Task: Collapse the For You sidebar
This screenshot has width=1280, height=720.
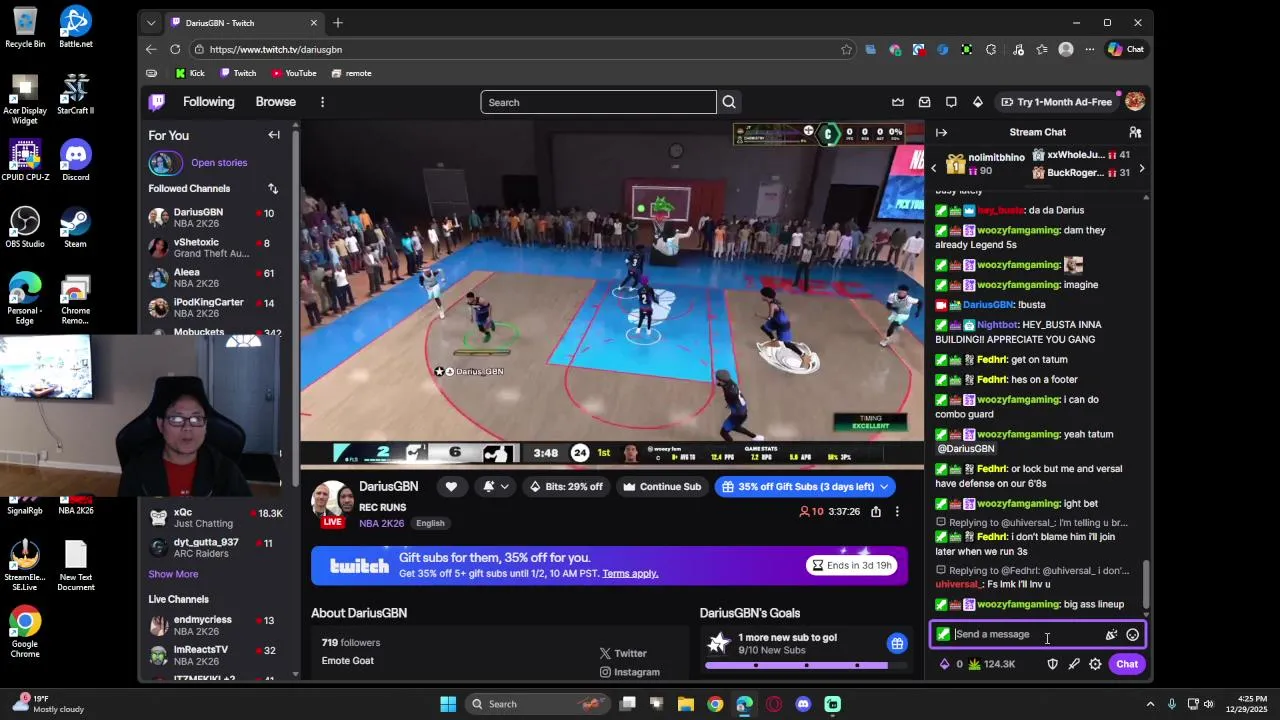Action: pyautogui.click(x=274, y=135)
